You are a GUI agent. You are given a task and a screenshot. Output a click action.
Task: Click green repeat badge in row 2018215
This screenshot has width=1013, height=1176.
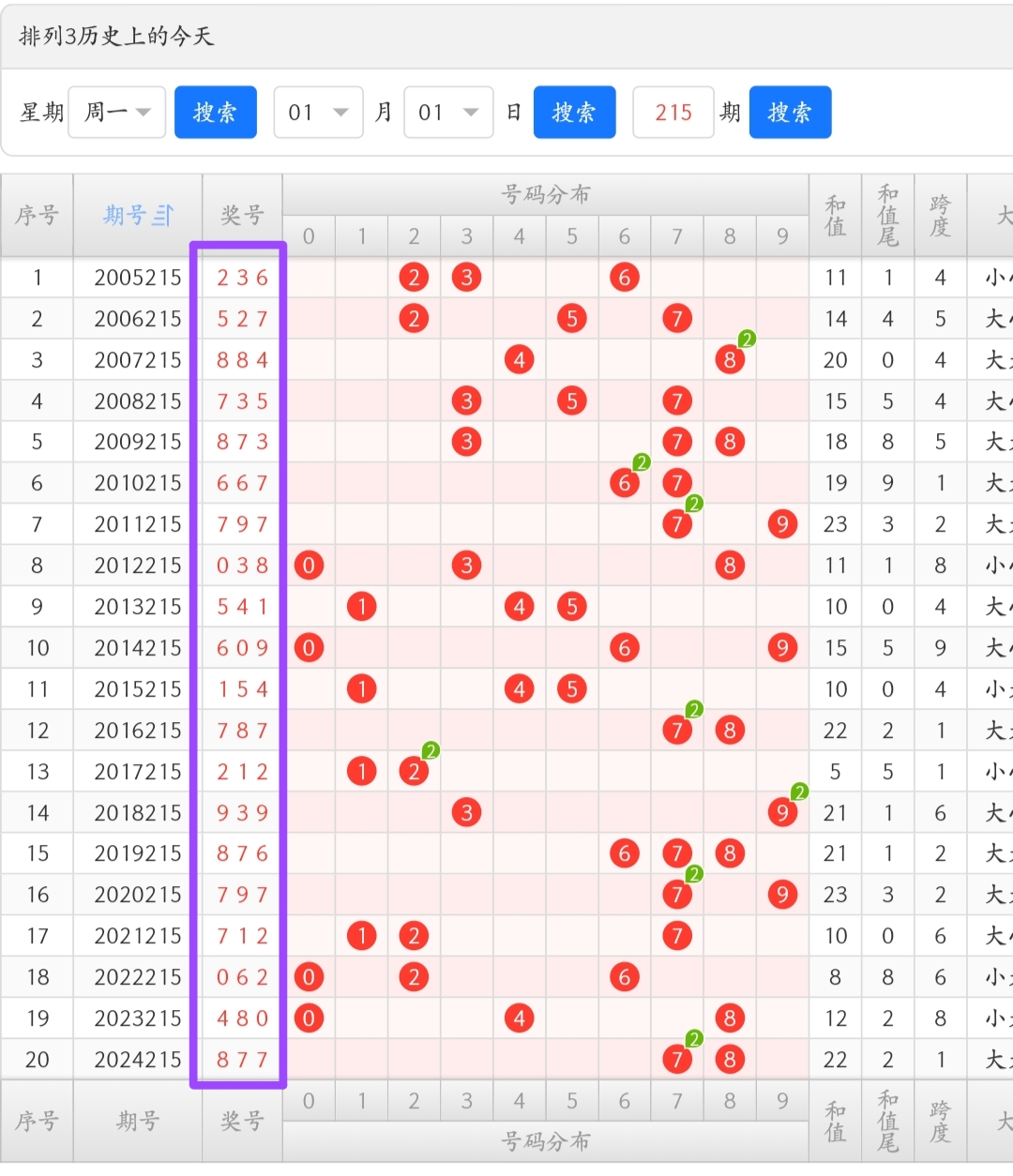[x=799, y=792]
